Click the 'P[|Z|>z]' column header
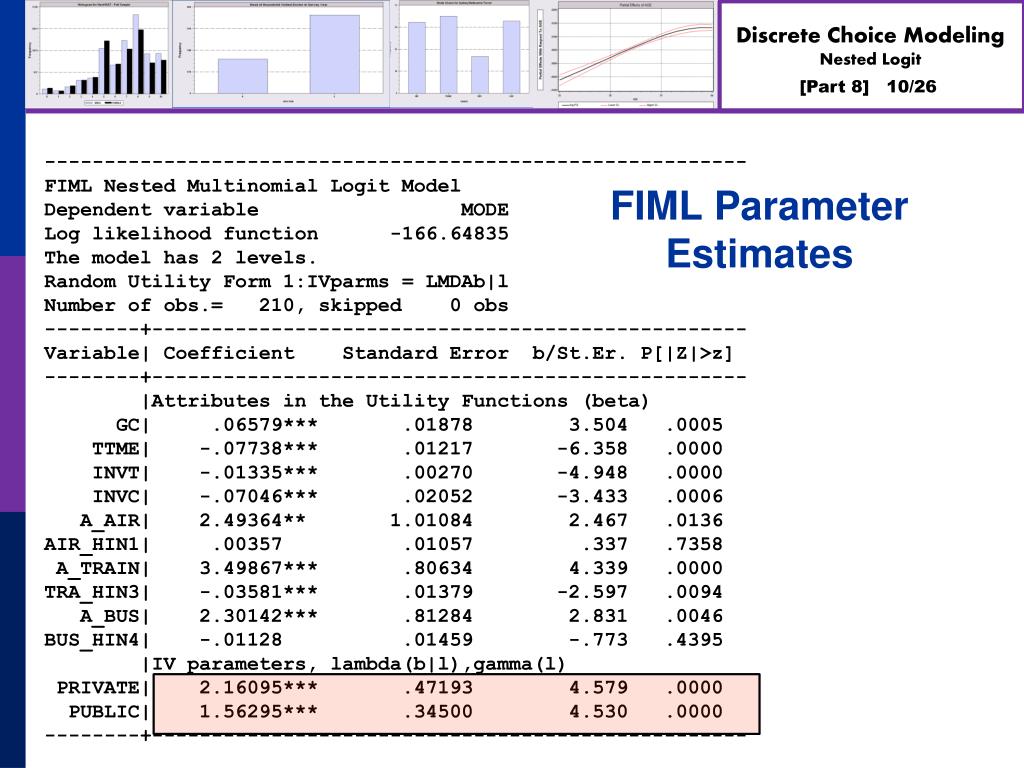Viewport: 1024px width, 768px height. 686,353
